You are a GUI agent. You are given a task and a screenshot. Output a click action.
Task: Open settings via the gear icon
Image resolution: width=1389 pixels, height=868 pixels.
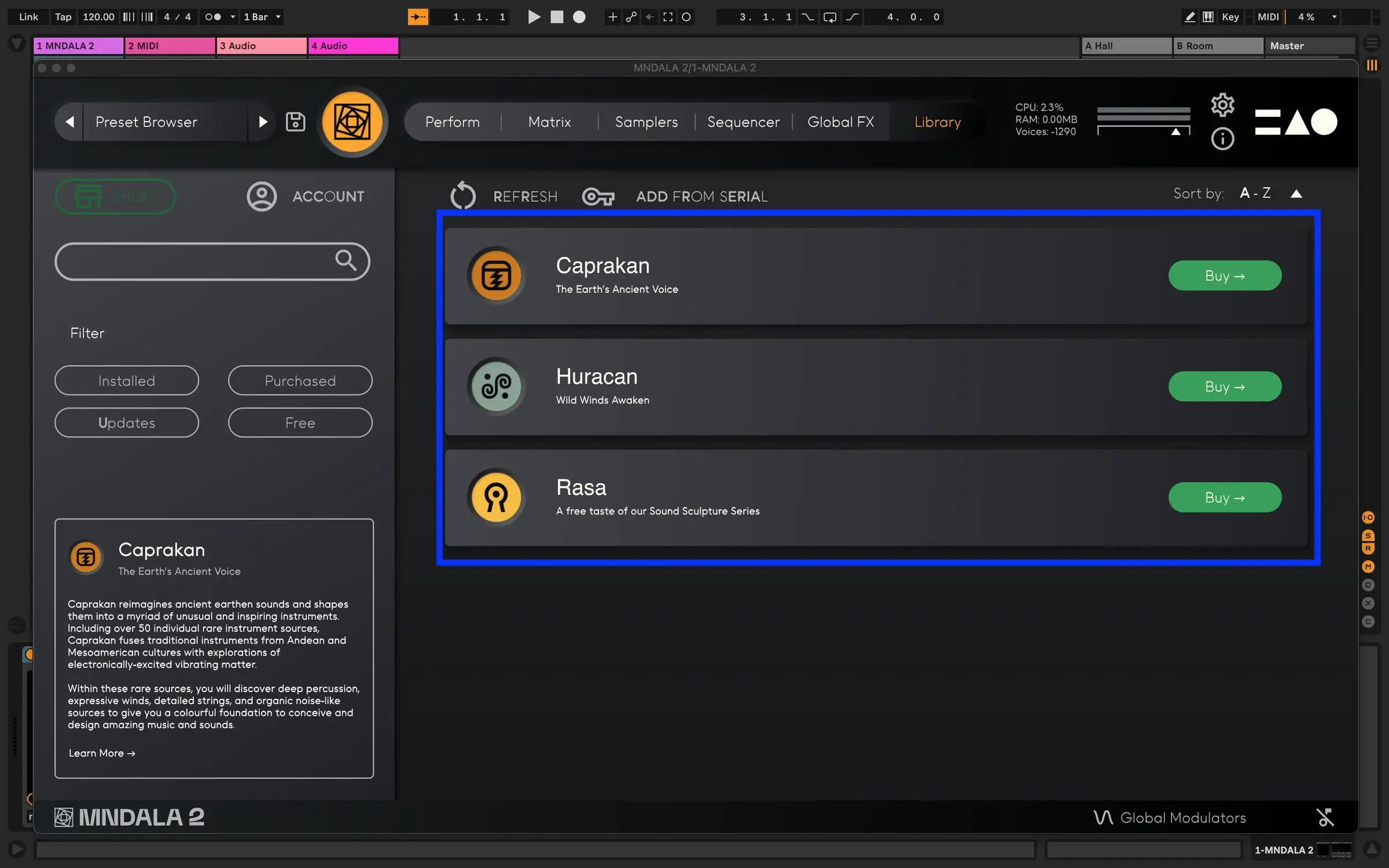1222,105
